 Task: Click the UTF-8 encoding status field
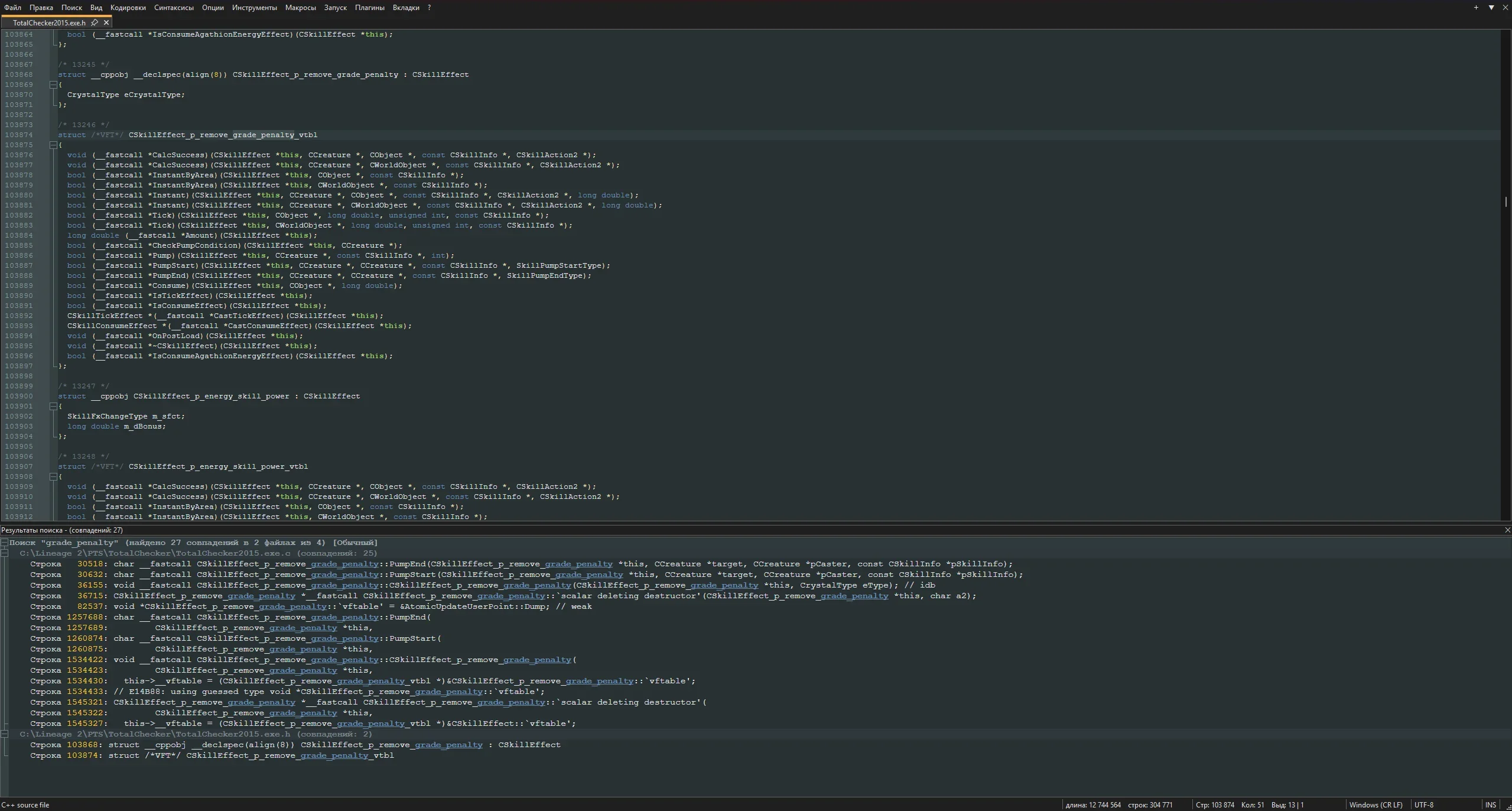1424,805
